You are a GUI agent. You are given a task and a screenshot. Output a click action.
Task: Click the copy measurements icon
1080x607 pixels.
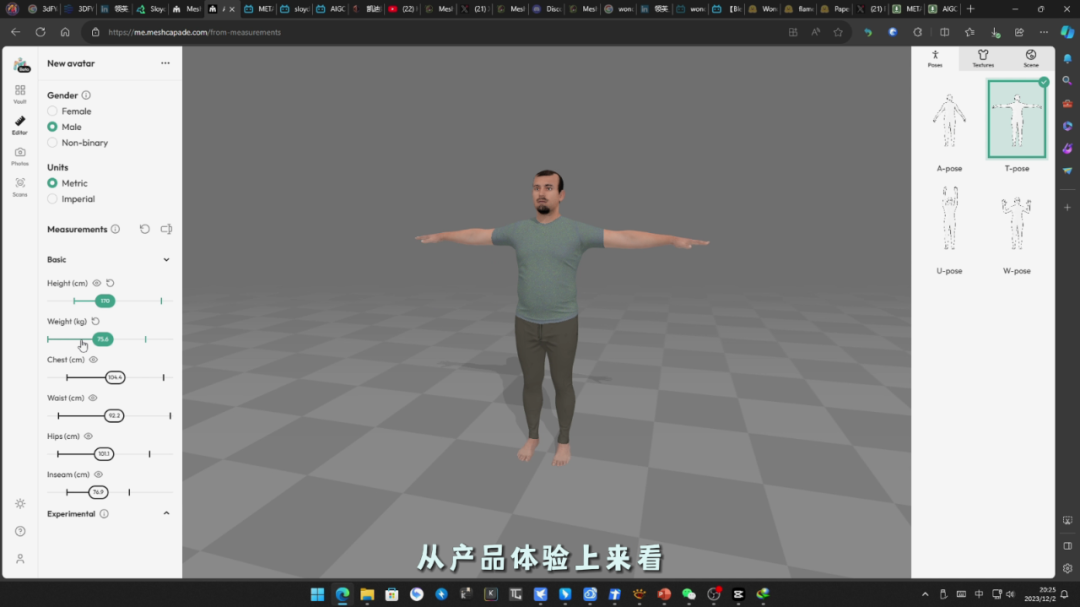coord(166,229)
